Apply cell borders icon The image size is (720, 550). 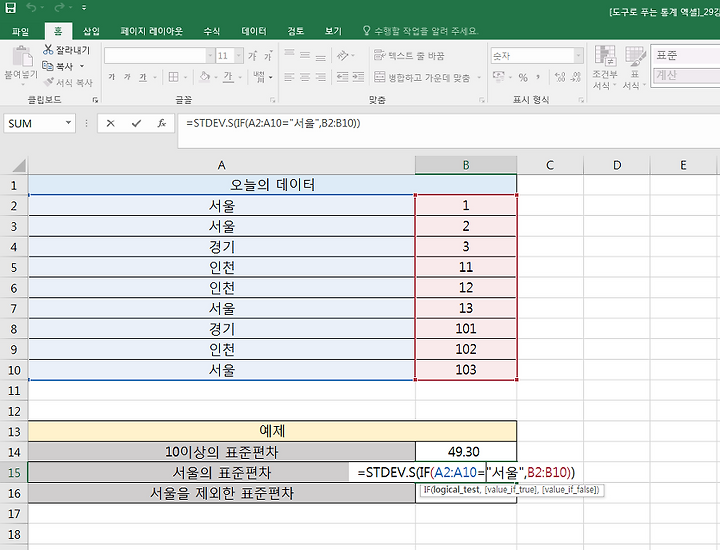174,77
